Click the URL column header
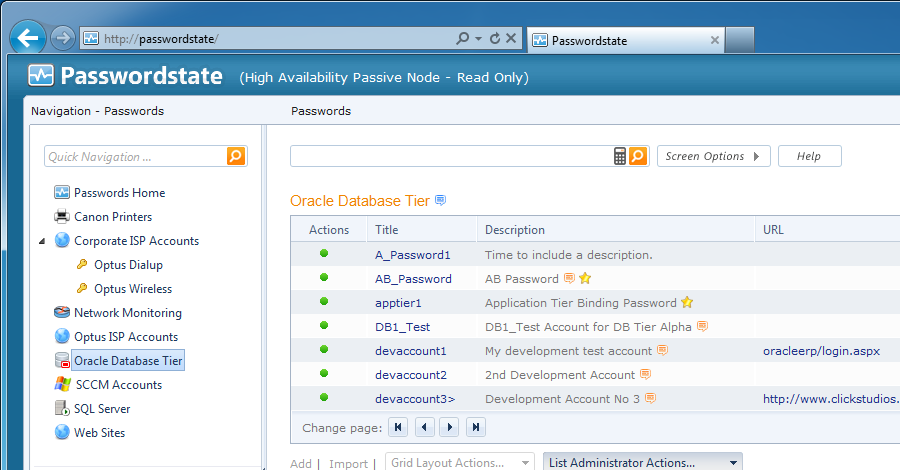This screenshot has width=900, height=470. pos(773,230)
